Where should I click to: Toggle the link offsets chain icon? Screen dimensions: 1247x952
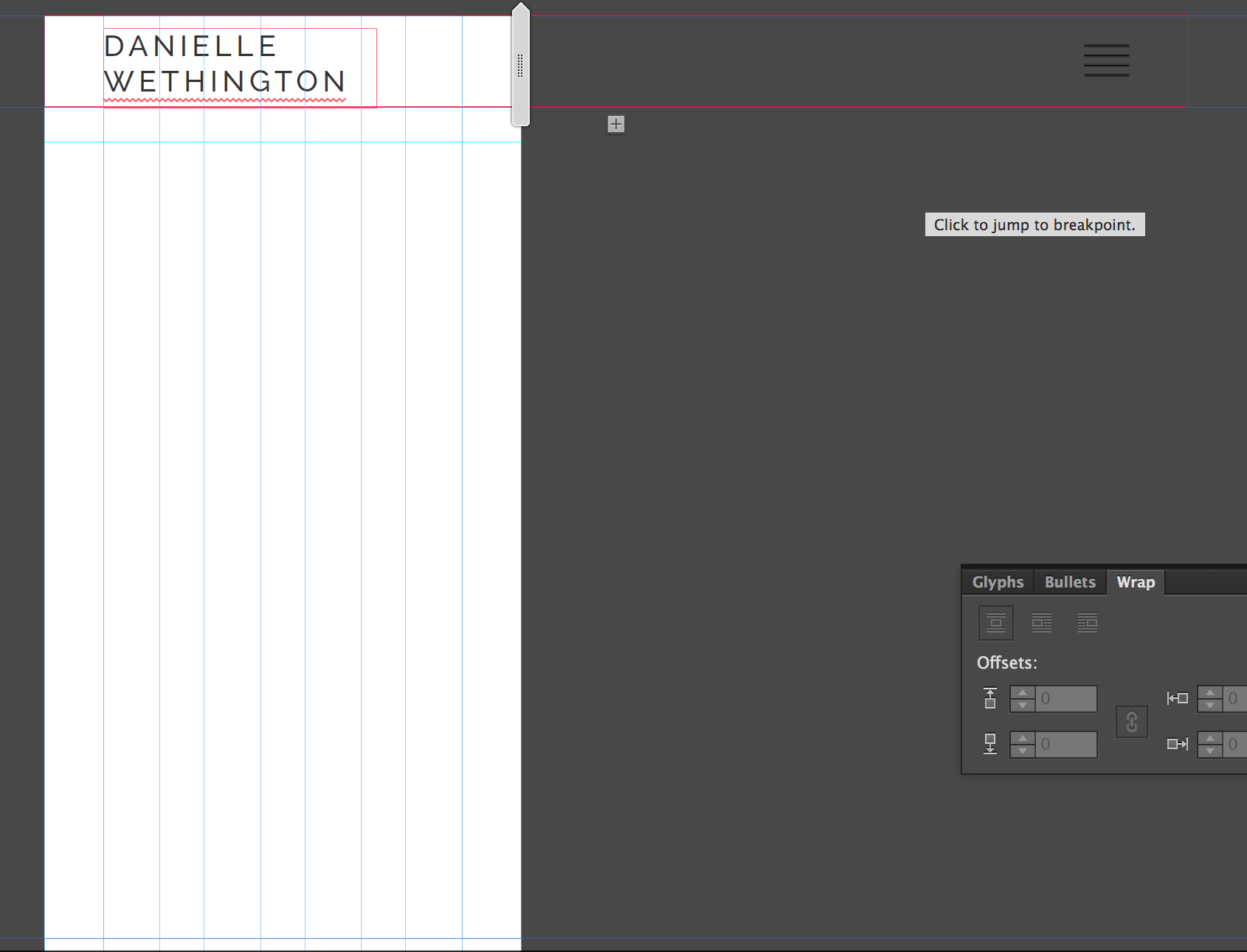coord(1132,722)
